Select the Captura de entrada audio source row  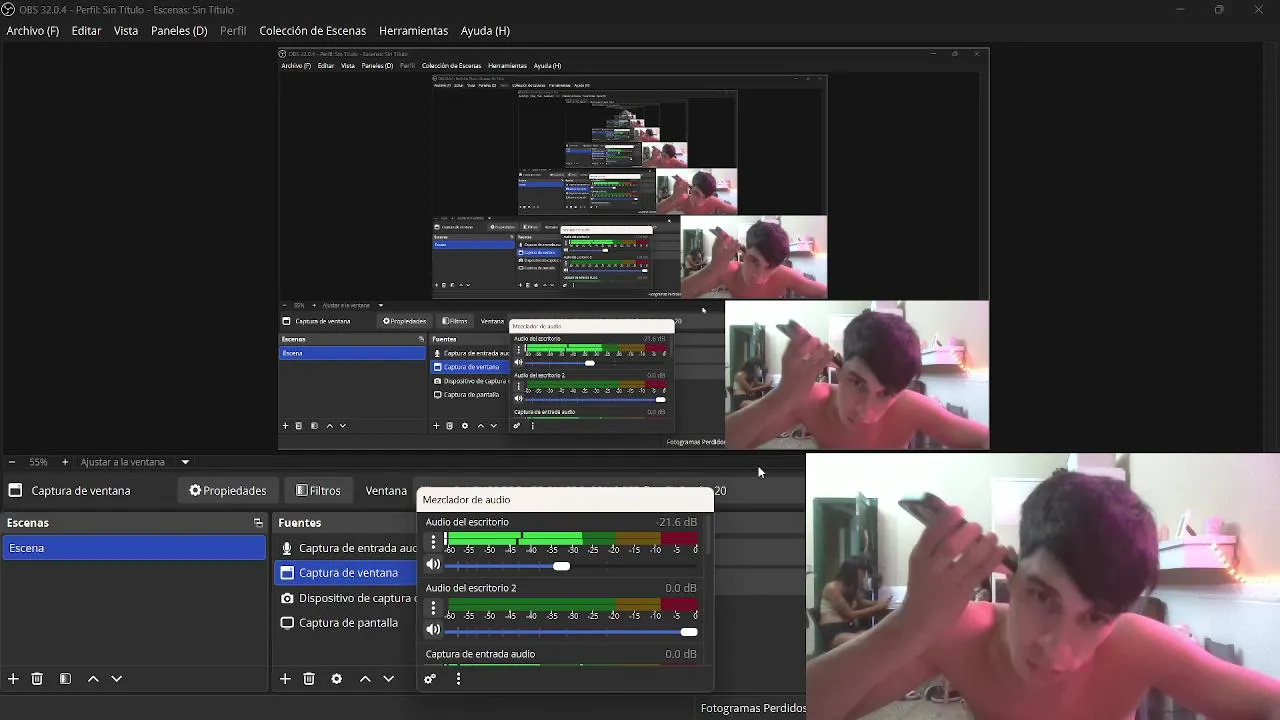347,548
